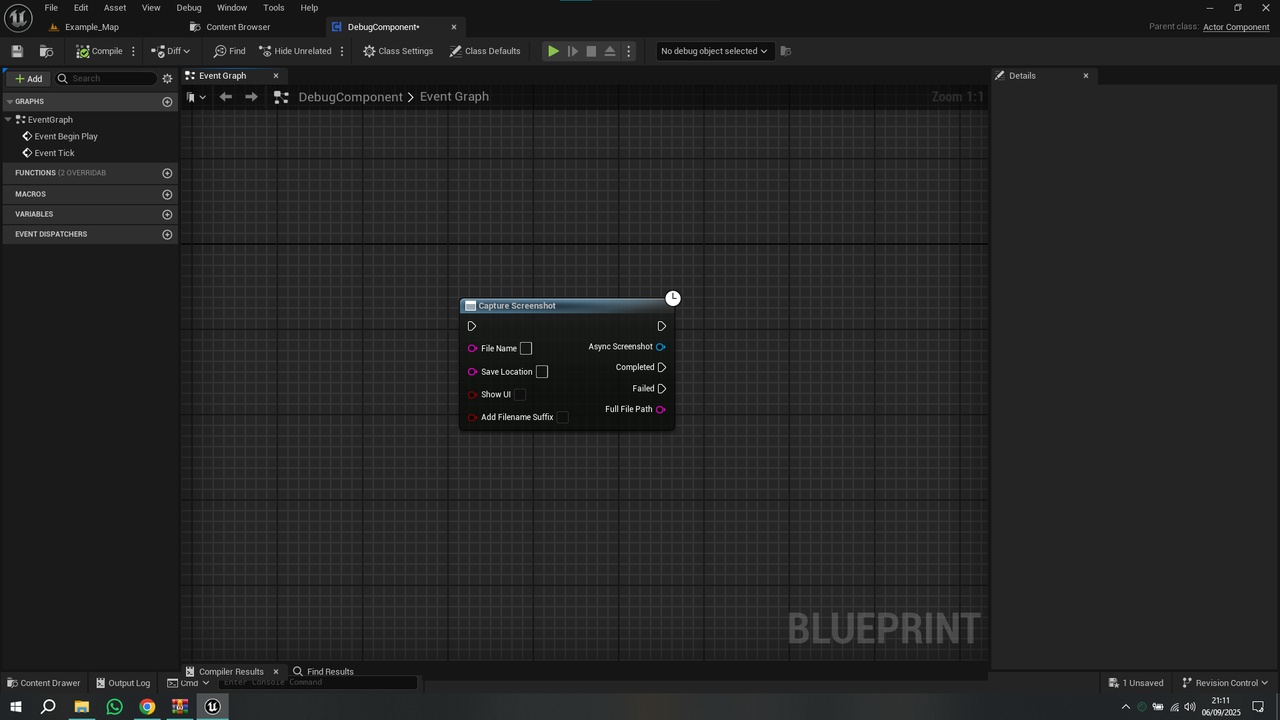Compile the DebugComponent blueprint
This screenshot has height=720, width=1280.
99,51
